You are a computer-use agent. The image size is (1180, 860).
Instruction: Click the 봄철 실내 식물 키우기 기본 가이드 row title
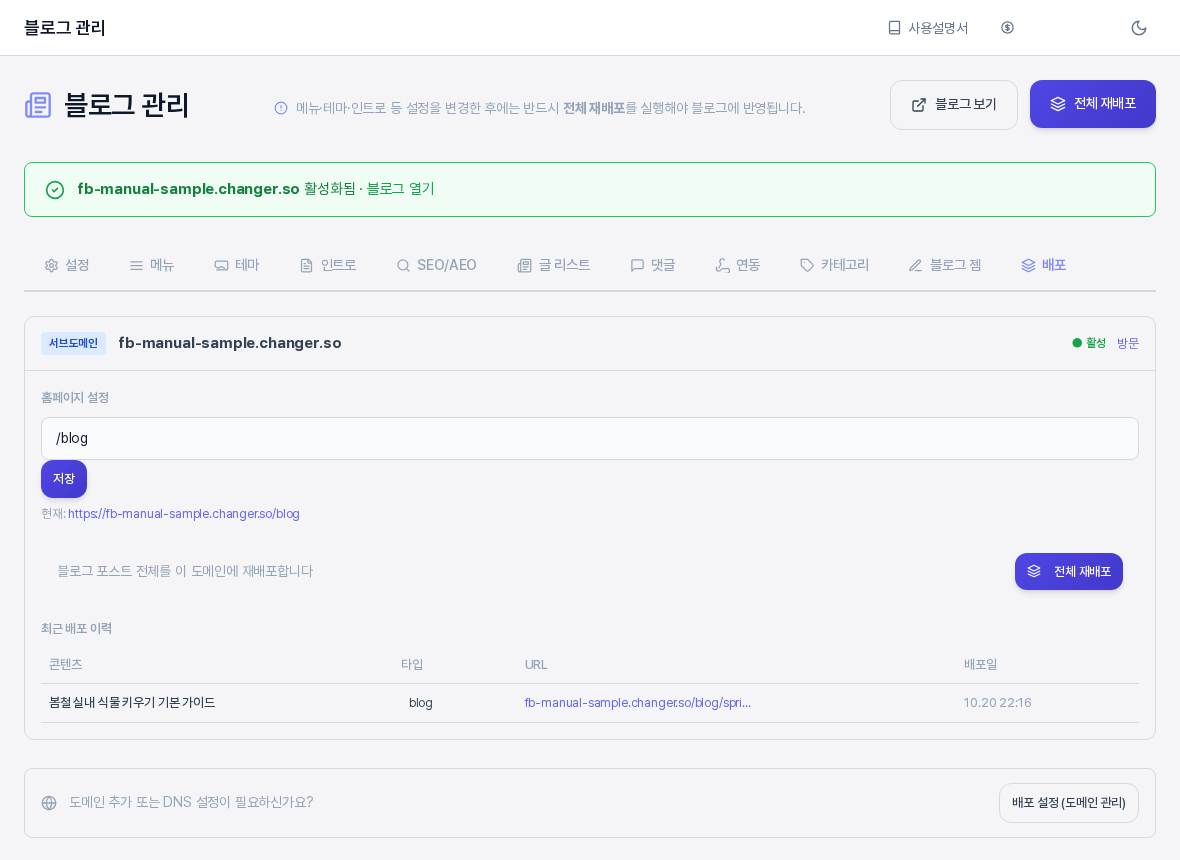point(132,703)
